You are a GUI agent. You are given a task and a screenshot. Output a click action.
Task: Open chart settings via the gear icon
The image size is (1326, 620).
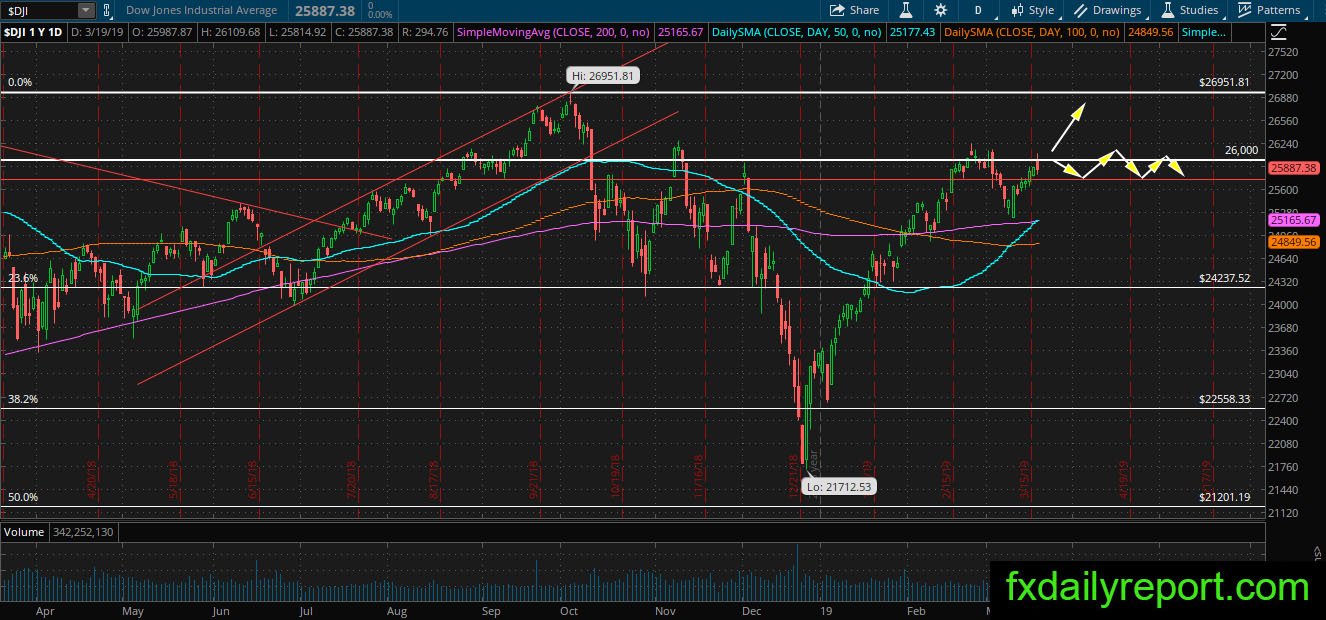(x=940, y=10)
